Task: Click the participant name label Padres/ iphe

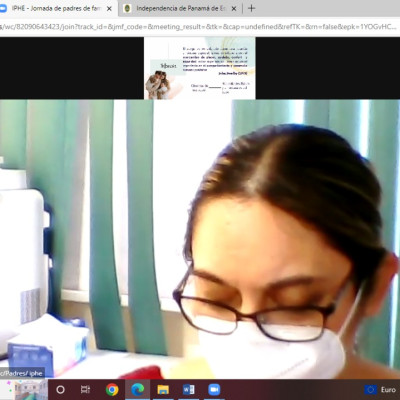Action: [22, 373]
